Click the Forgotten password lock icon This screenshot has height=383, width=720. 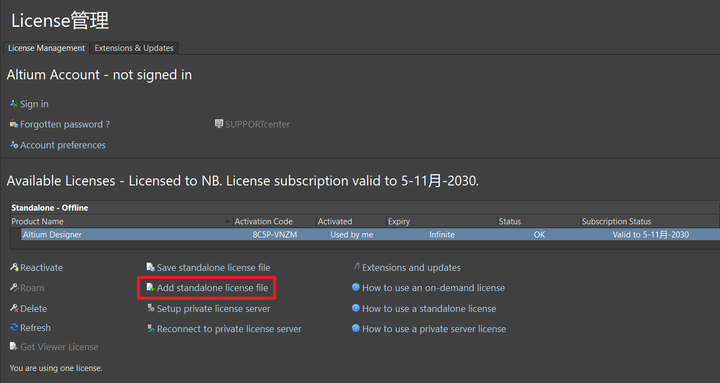click(14, 124)
